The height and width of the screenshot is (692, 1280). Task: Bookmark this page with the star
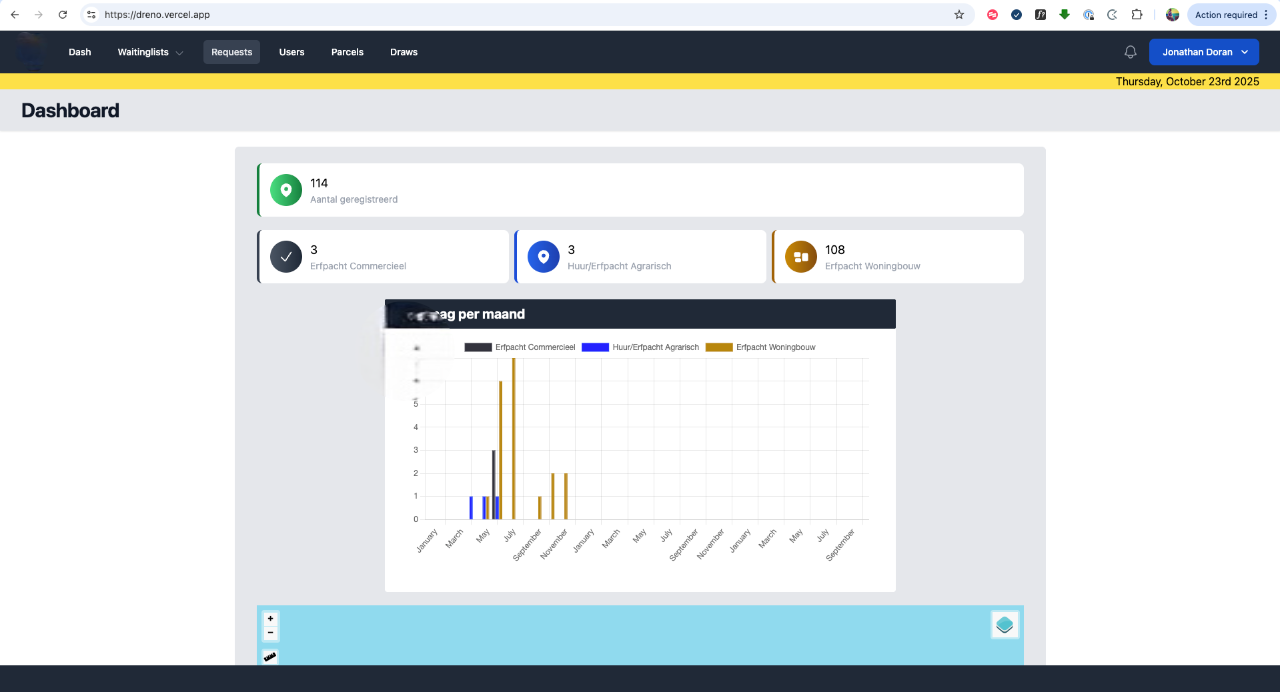click(x=959, y=15)
